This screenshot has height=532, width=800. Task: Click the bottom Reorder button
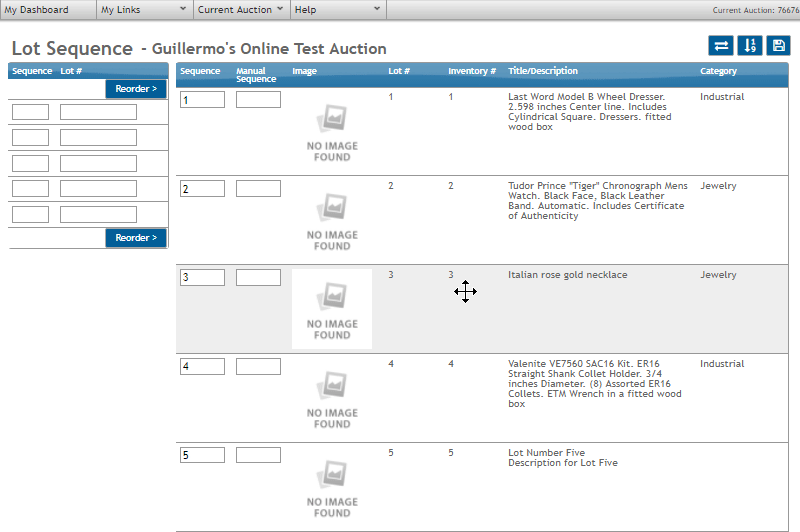point(136,238)
